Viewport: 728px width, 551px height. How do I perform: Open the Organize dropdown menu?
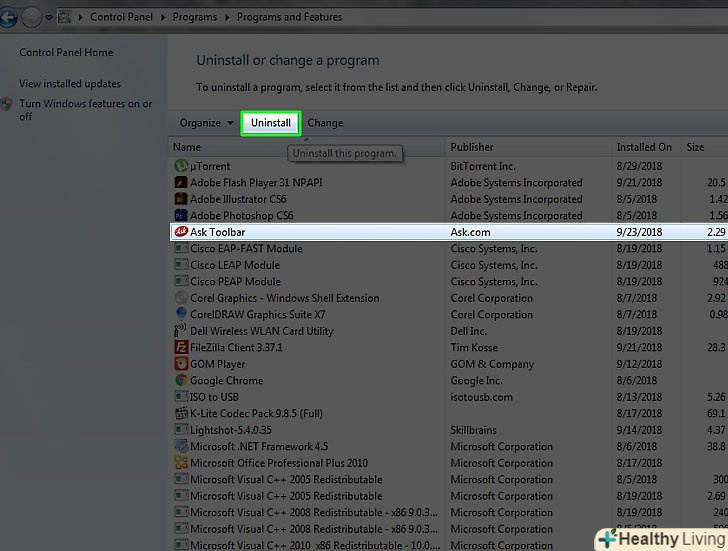(x=206, y=123)
